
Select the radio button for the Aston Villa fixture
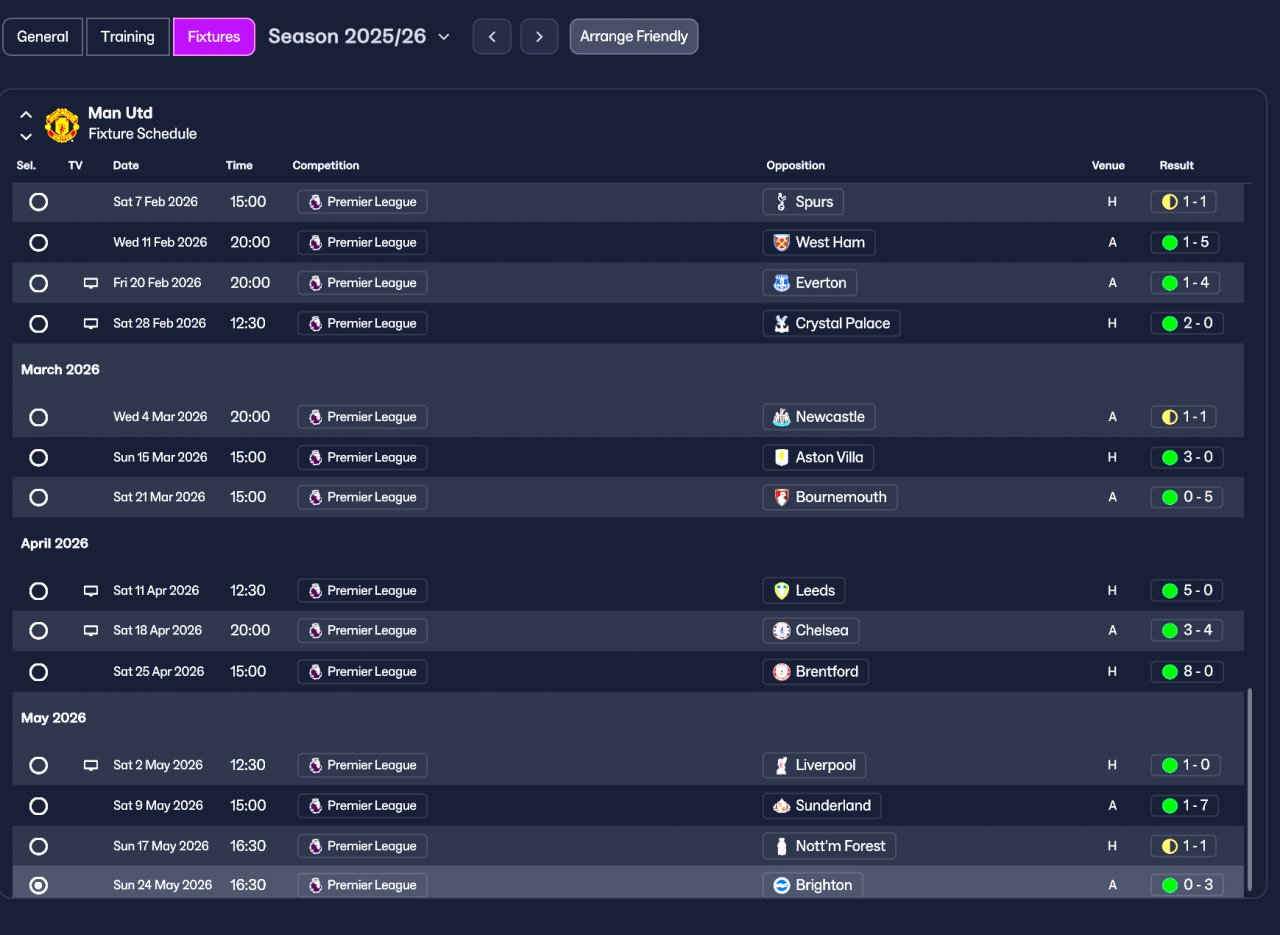point(38,457)
